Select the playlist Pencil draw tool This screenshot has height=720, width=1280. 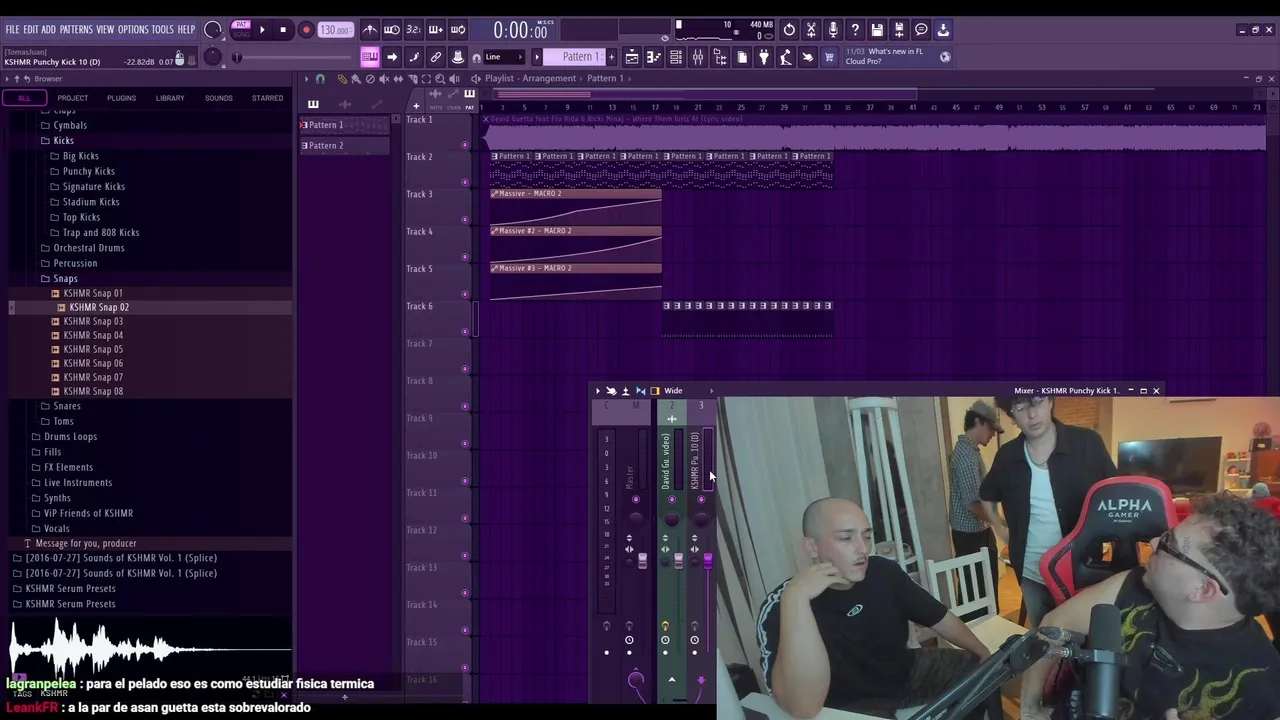click(x=342, y=78)
